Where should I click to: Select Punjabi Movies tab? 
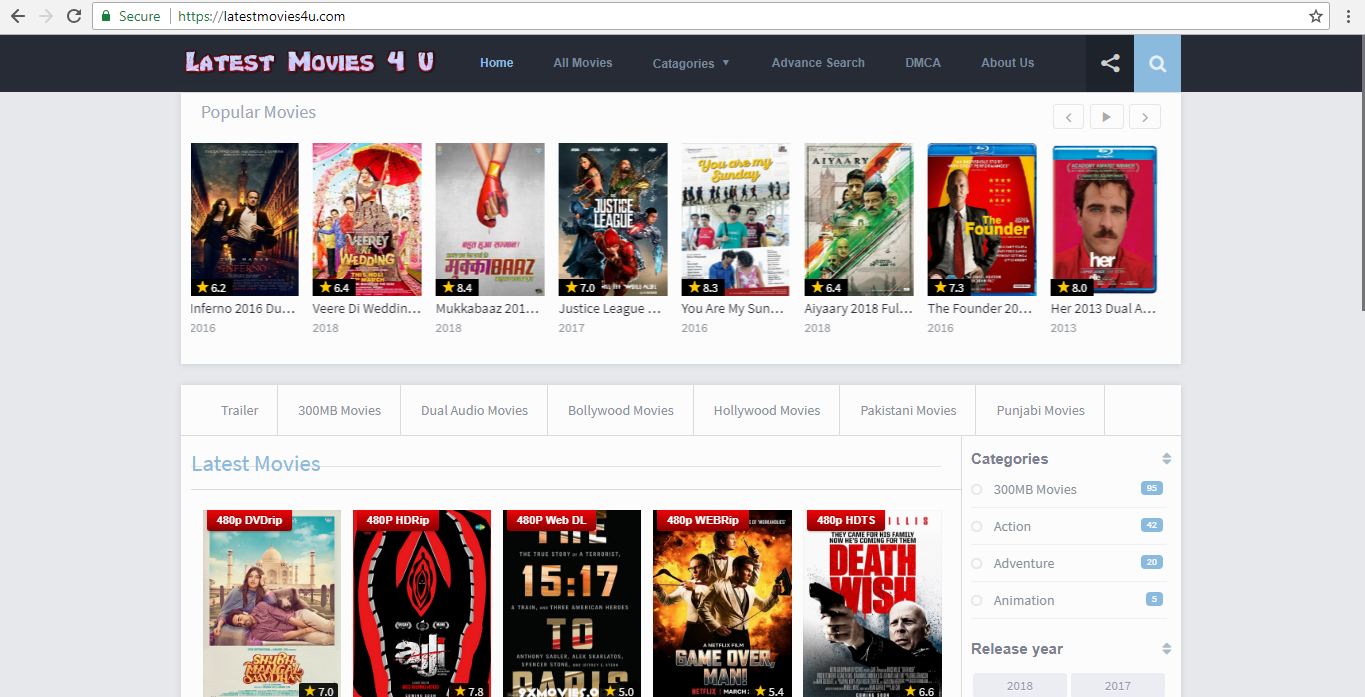(x=1041, y=410)
